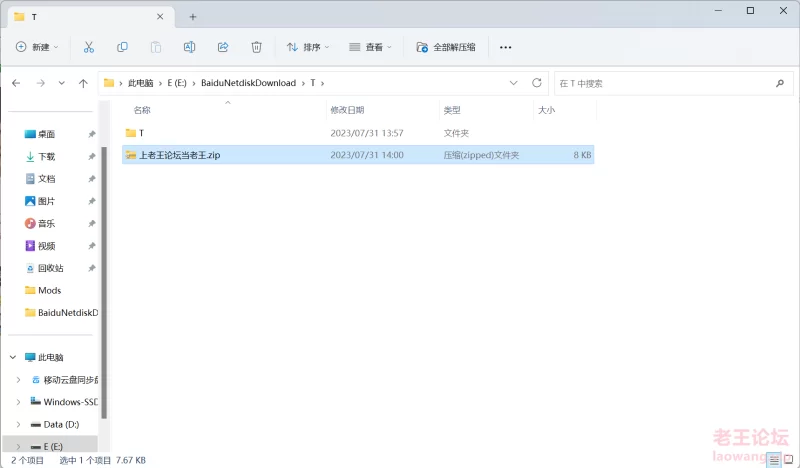Open the 新建 dropdown menu
Viewport: 800px width, 468px height.
pos(38,47)
